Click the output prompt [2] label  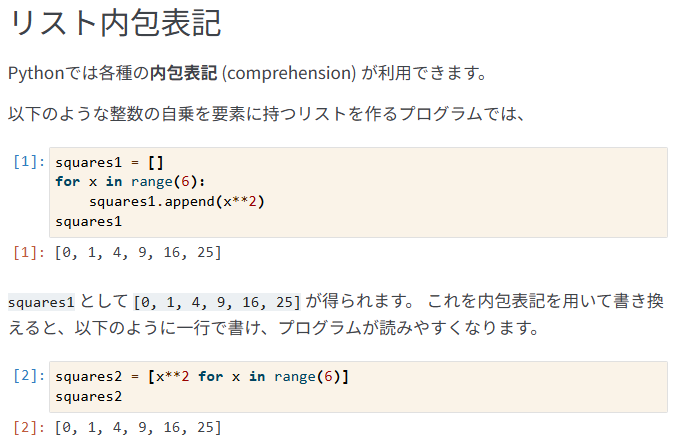coord(30,428)
